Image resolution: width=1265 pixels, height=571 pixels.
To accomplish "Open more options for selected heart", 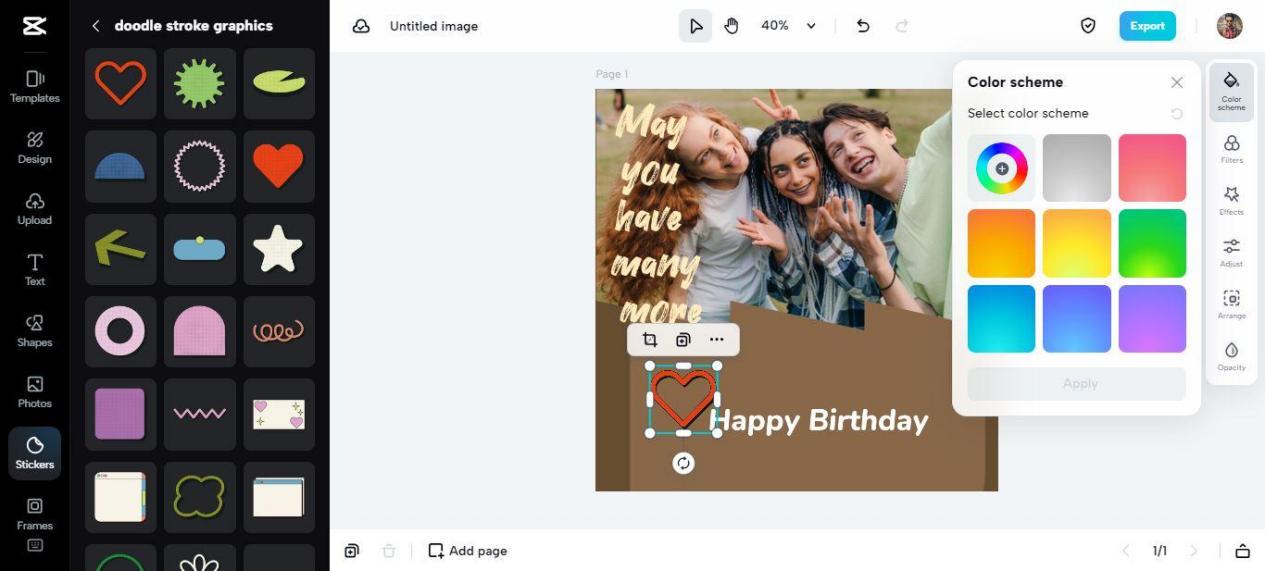I will click(x=717, y=340).
